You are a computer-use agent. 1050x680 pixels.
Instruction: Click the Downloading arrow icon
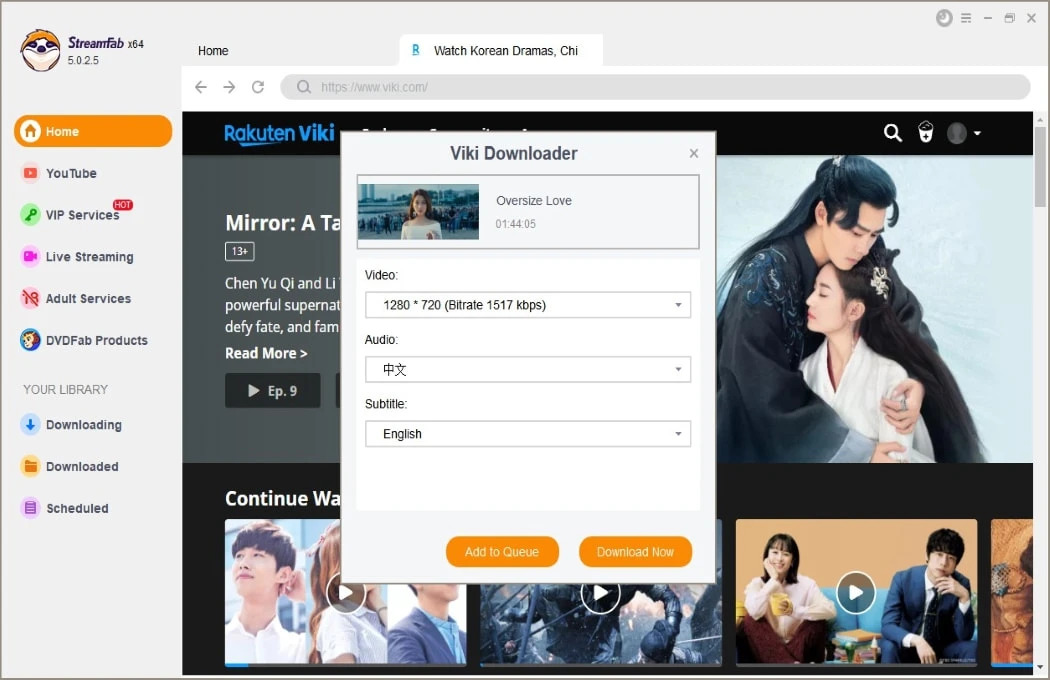[x=30, y=425]
